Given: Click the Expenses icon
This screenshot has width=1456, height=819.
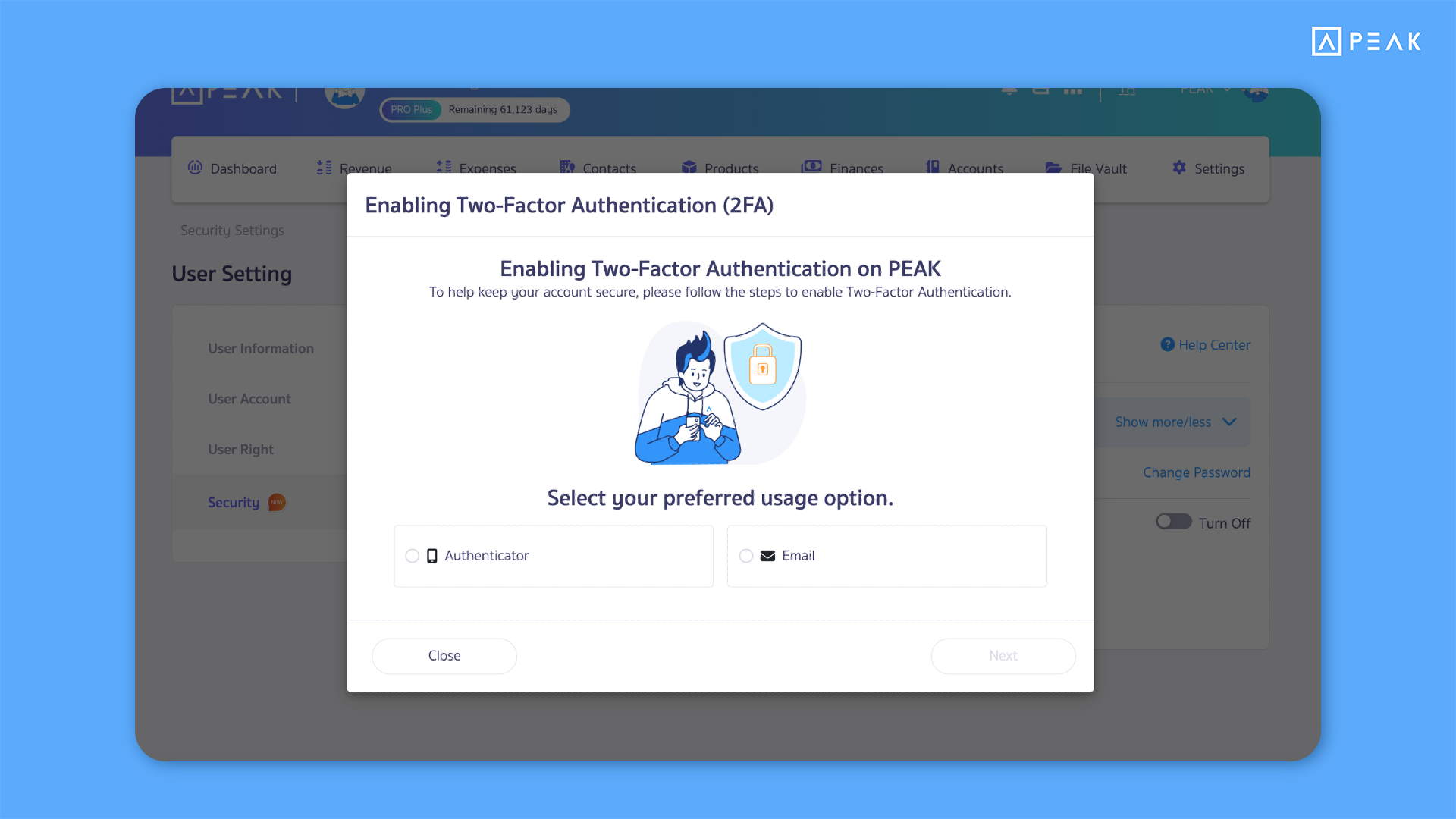Looking at the screenshot, I should click(x=444, y=168).
